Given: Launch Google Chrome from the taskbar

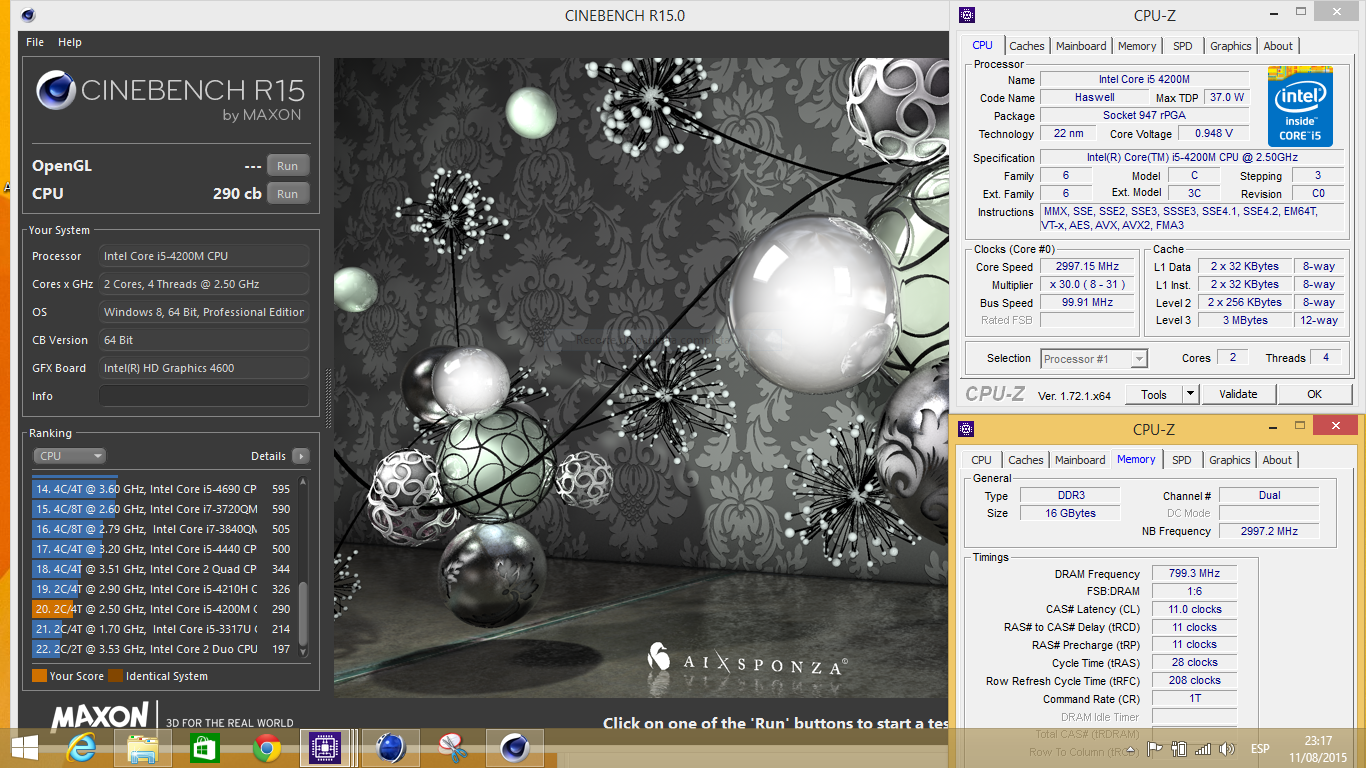Looking at the screenshot, I should click(x=267, y=748).
